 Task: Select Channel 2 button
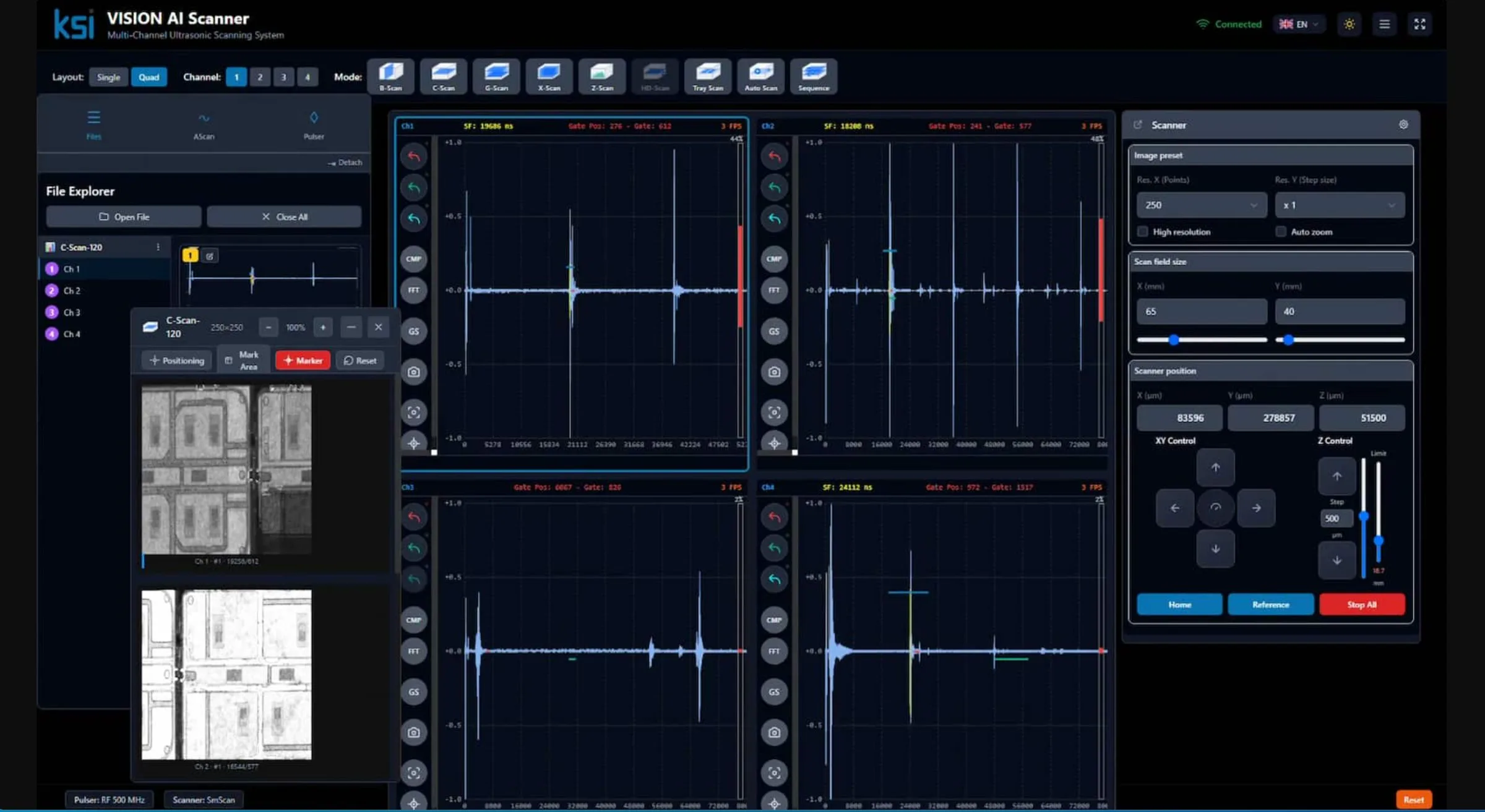(x=260, y=77)
